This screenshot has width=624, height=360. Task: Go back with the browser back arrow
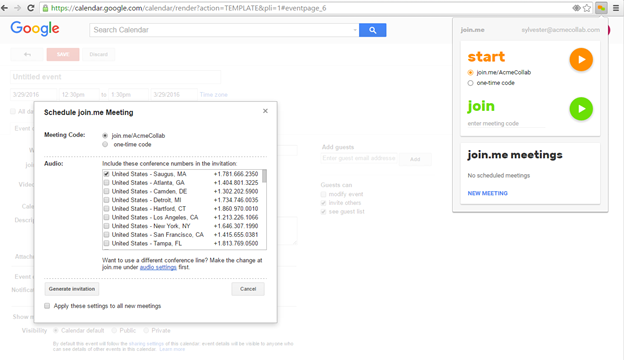point(5,8)
